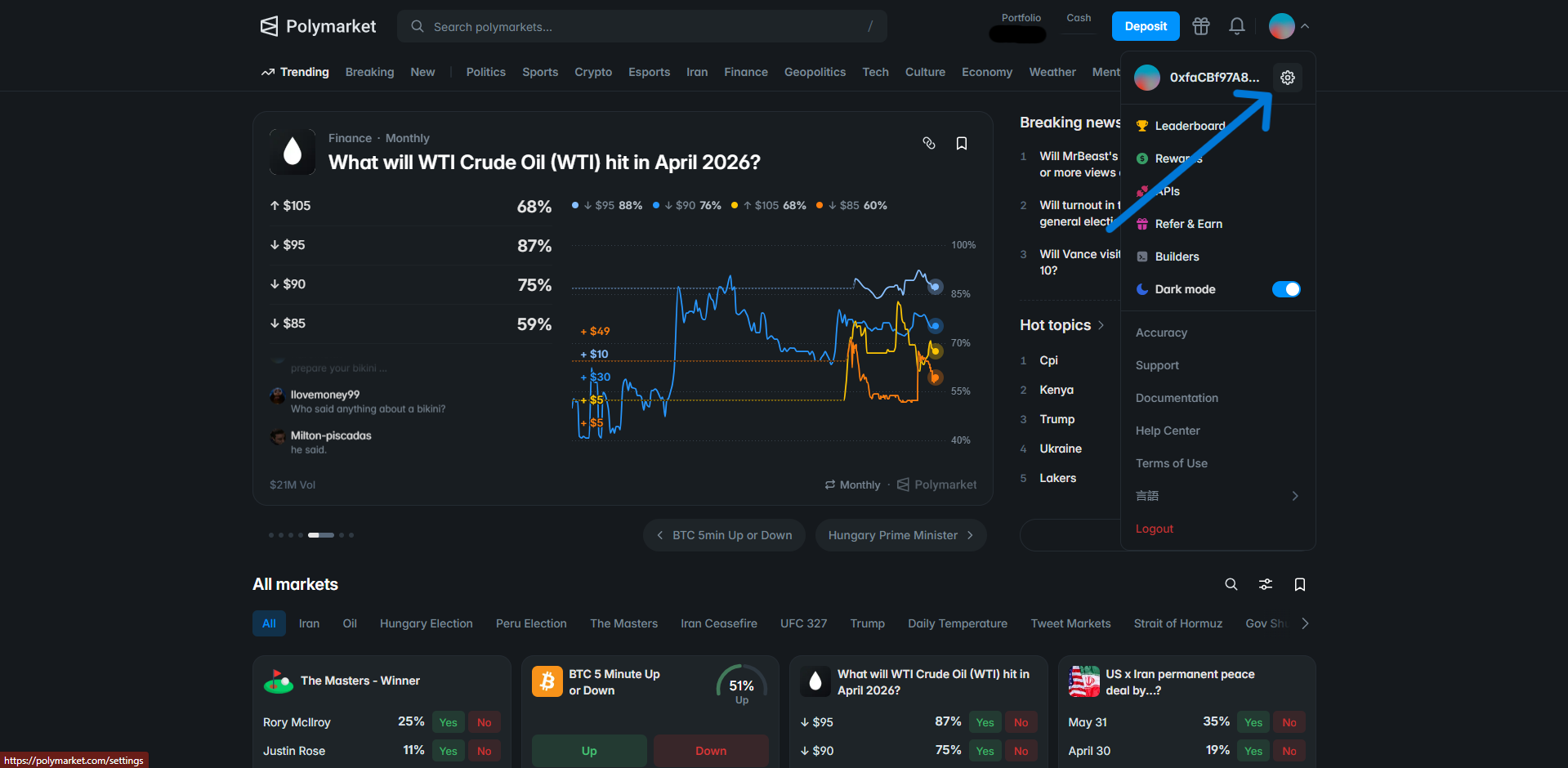Collapse the profile avatar dropdown
Viewport: 1568px width, 768px height.
1289,26
